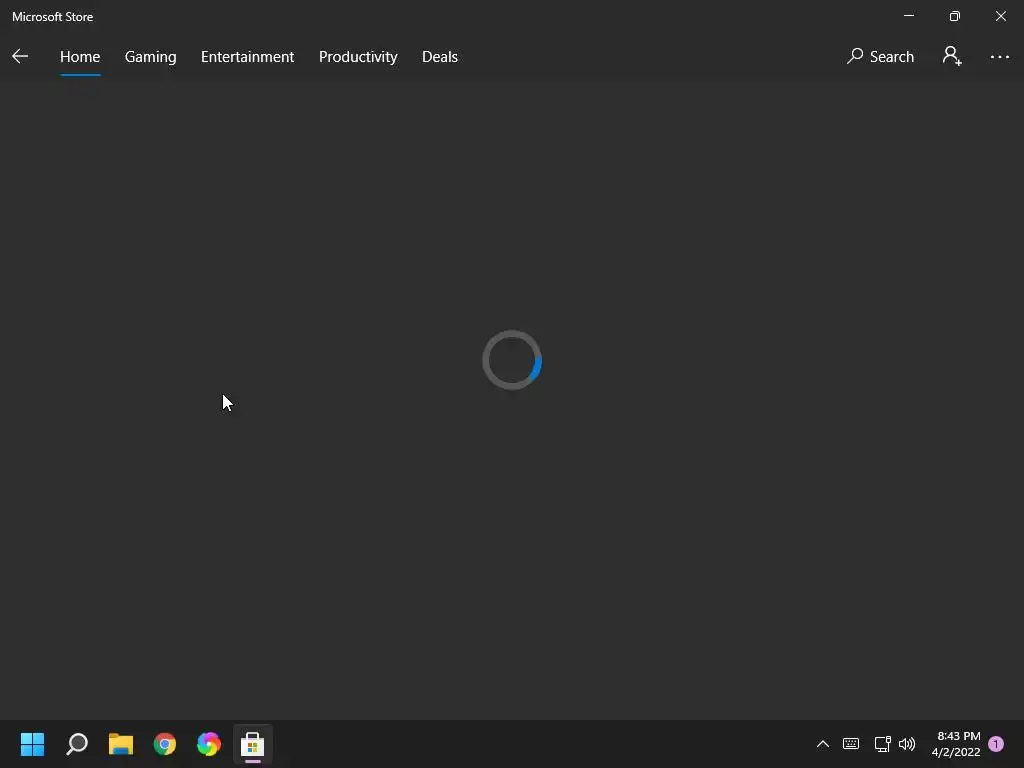
Task: Select the Home tab
Action: (80, 57)
